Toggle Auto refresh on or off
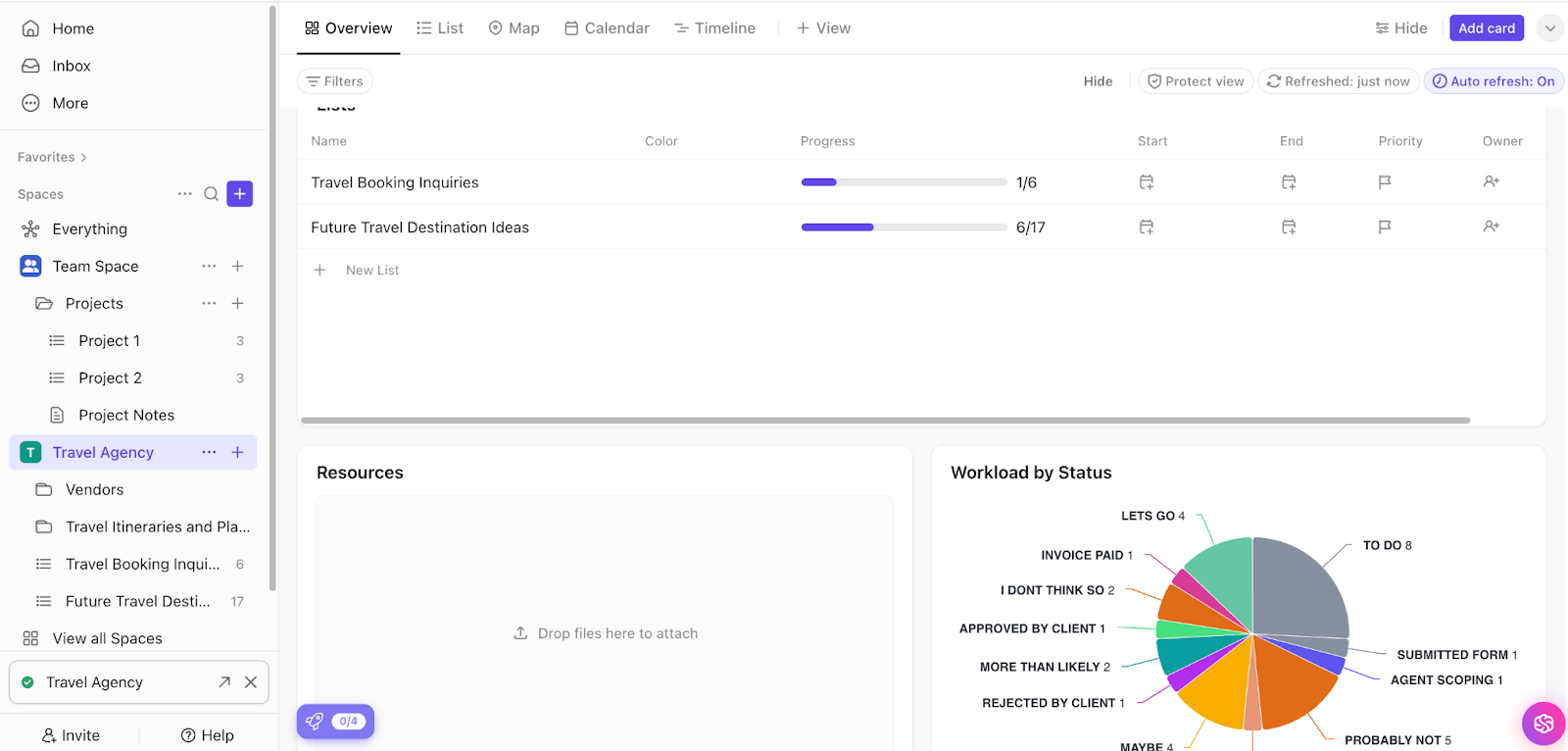 coord(1493,81)
